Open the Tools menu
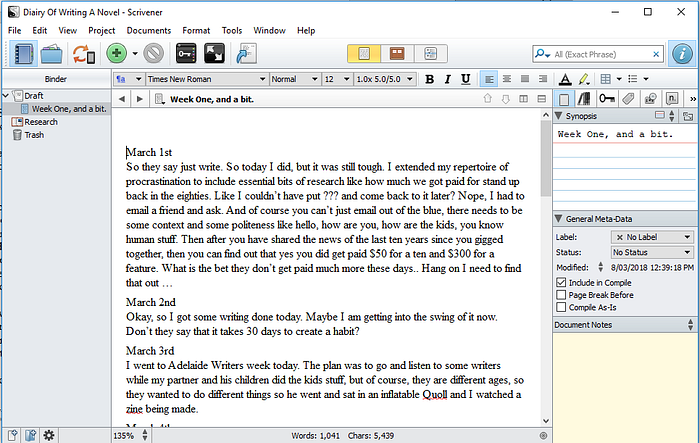700x443 pixels. [232, 30]
